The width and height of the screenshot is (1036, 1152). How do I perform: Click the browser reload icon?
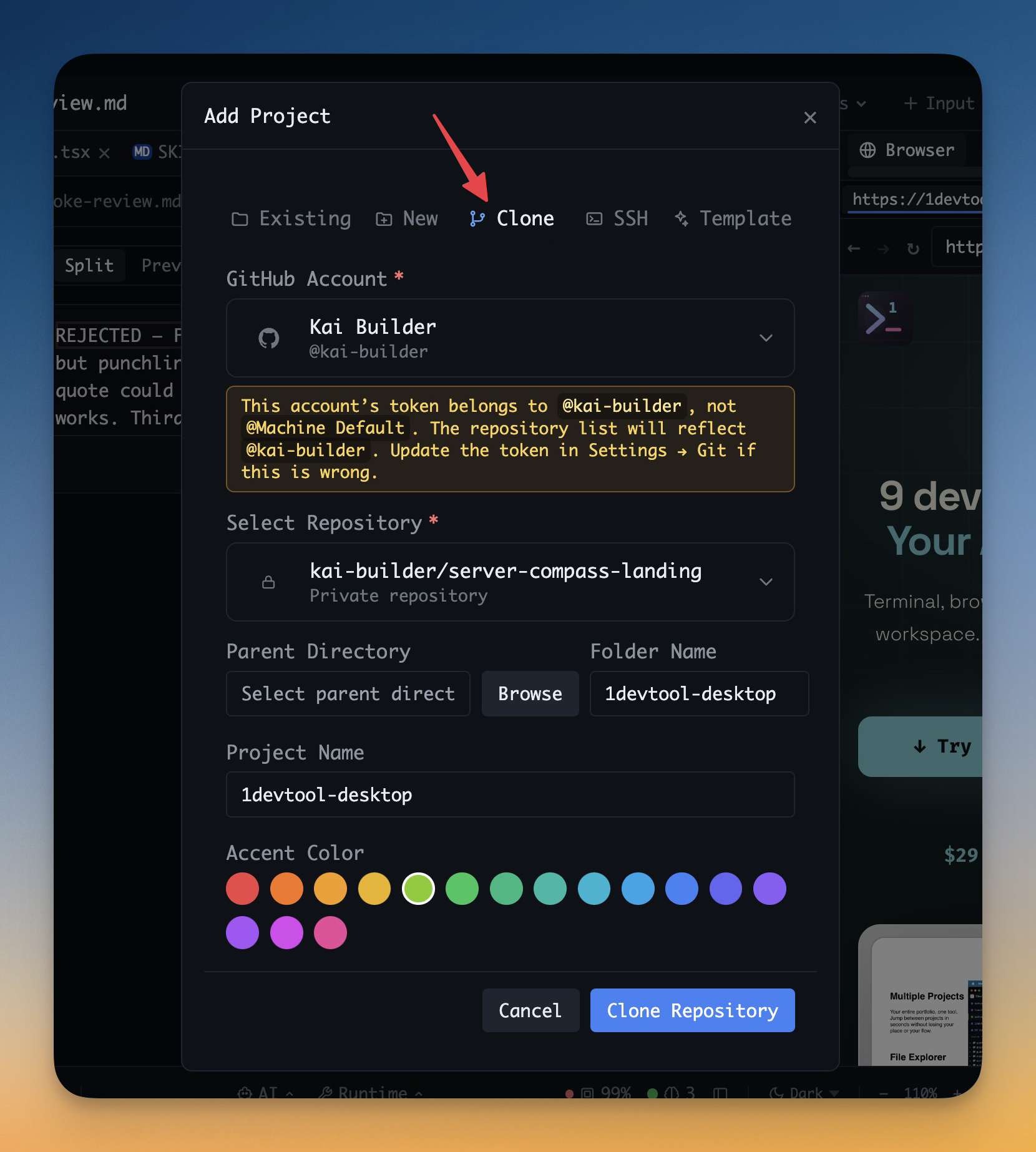click(913, 249)
